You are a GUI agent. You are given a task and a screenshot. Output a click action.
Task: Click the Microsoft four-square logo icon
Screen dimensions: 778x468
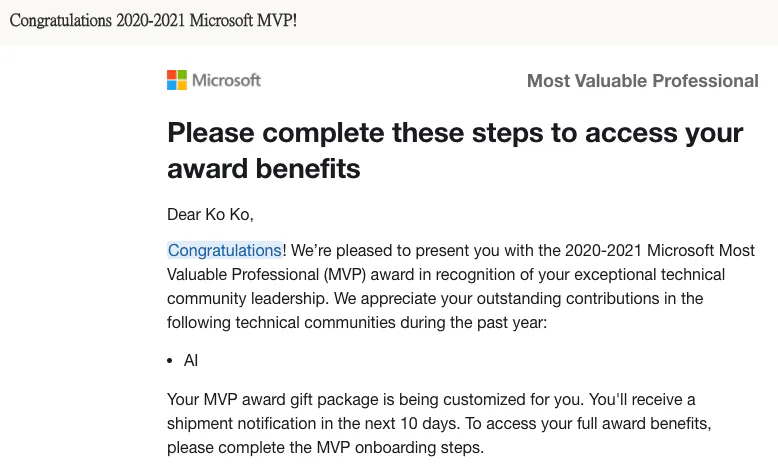pyautogui.click(x=177, y=80)
